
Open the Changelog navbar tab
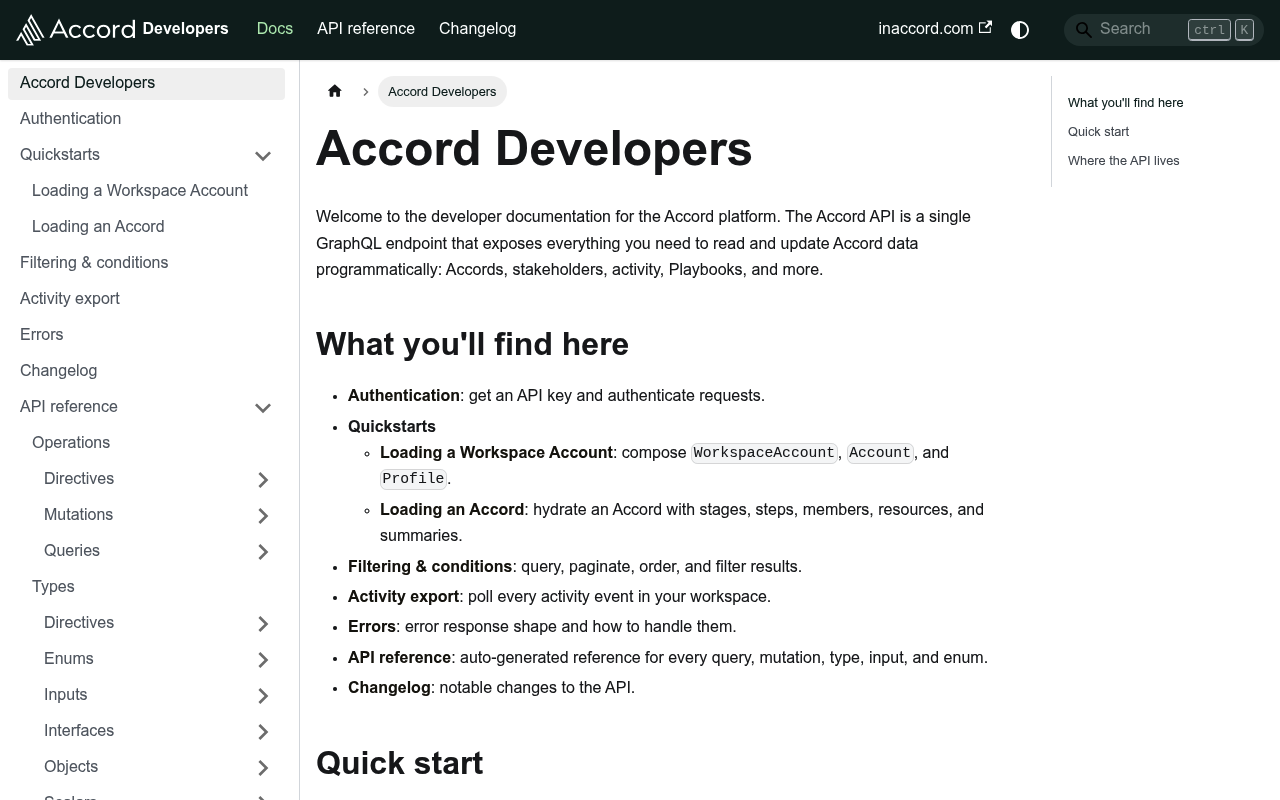(x=477, y=29)
